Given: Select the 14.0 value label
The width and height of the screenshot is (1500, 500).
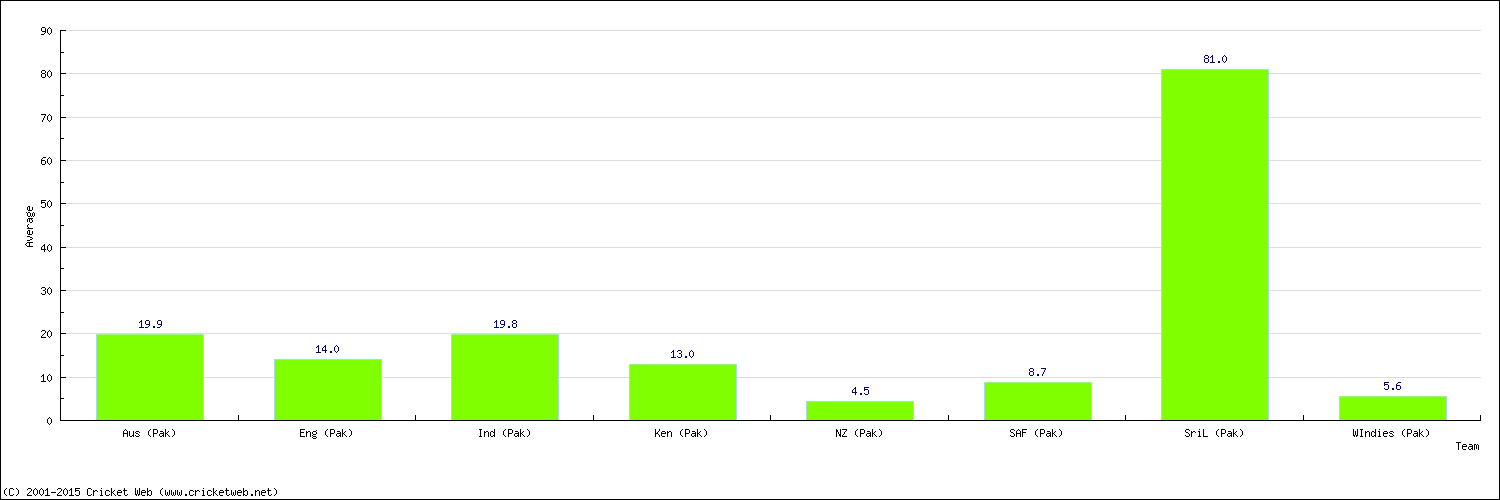Looking at the screenshot, I should click(328, 349).
